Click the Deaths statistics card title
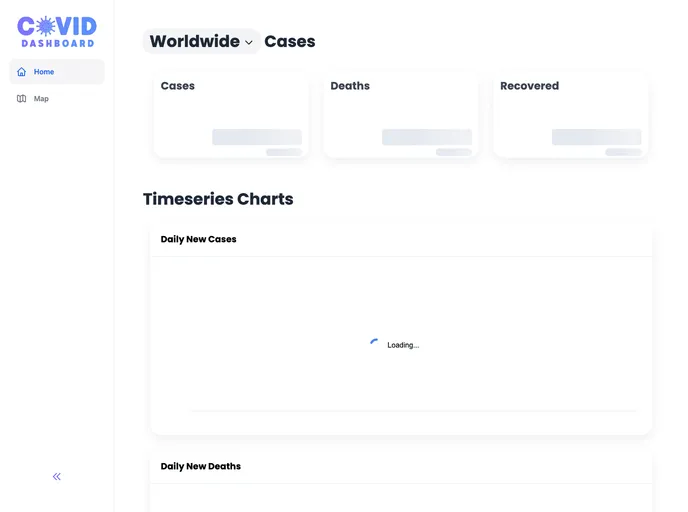The width and height of the screenshot is (688, 512). point(350,86)
